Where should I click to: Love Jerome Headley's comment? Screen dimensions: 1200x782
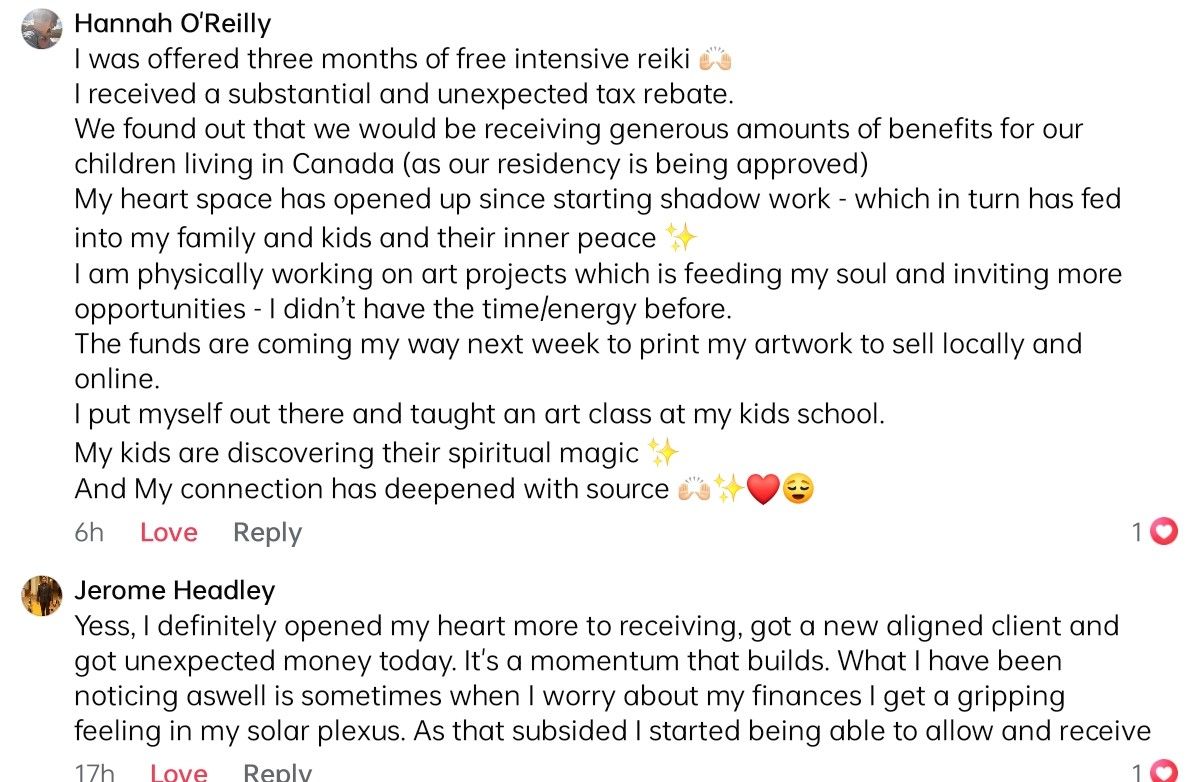178,772
